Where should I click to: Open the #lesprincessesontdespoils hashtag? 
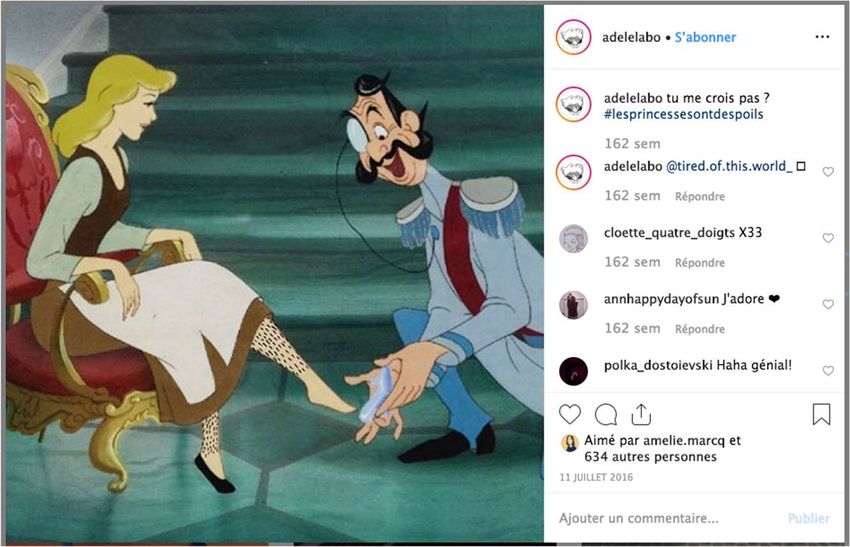coord(684,114)
